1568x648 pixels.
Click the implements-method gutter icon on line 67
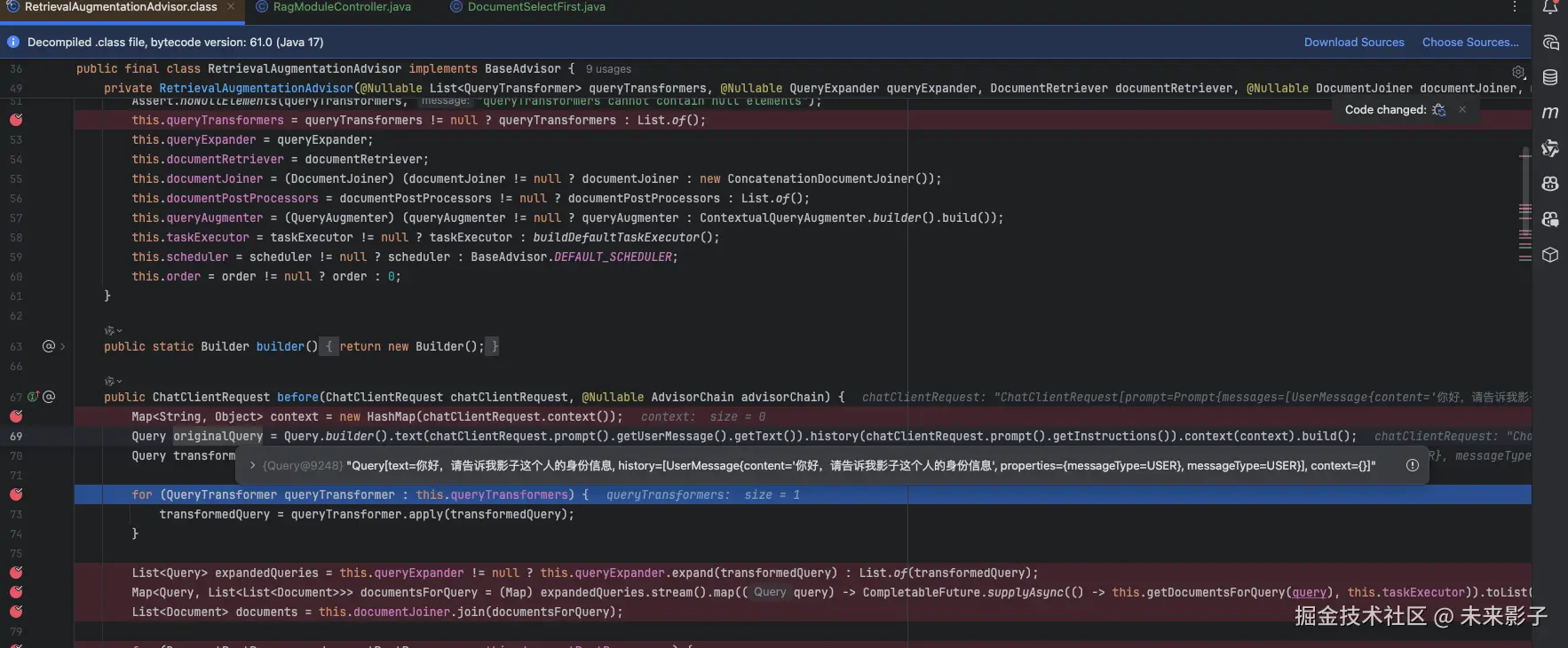coord(33,397)
